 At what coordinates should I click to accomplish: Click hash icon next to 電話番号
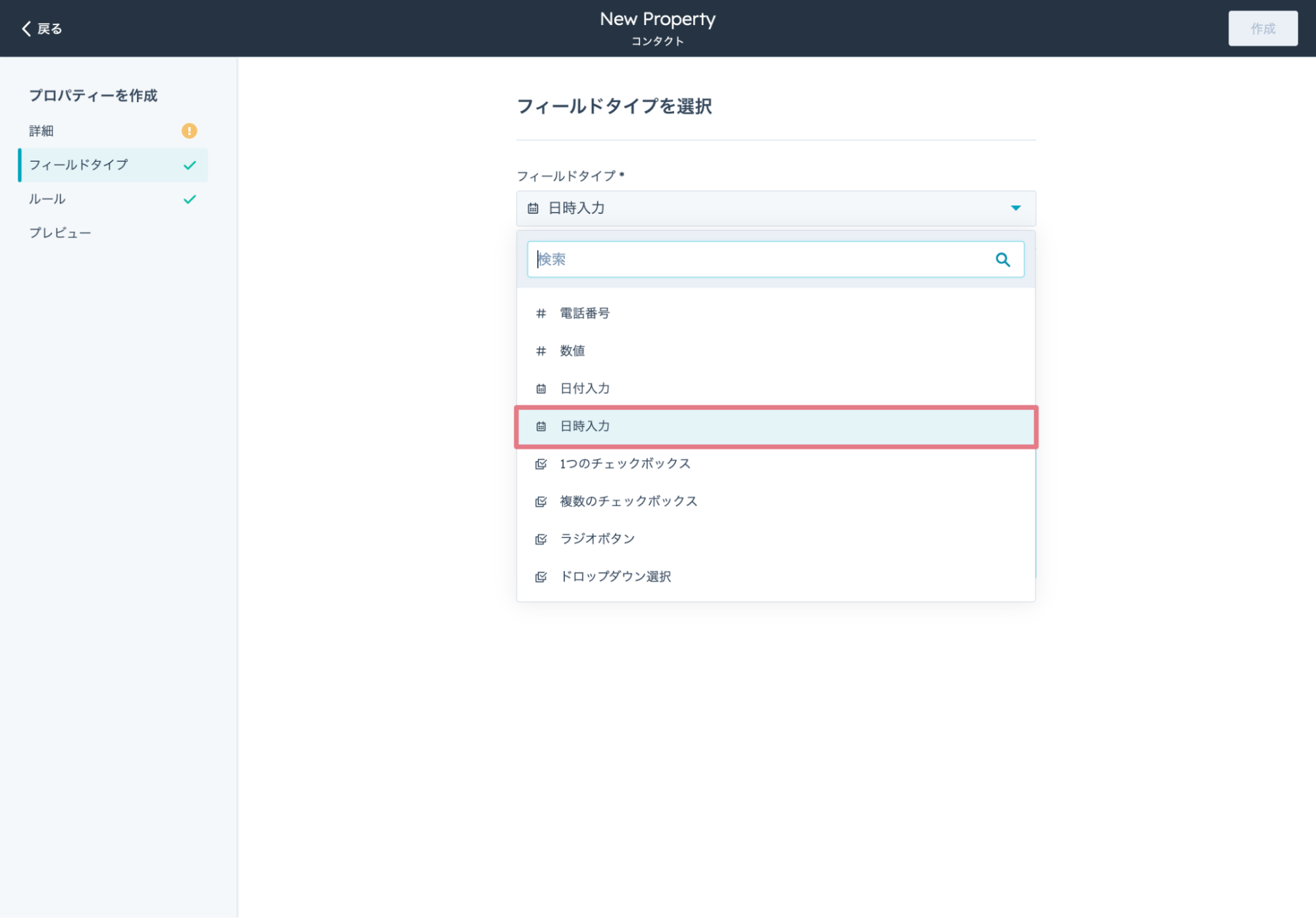(x=540, y=313)
